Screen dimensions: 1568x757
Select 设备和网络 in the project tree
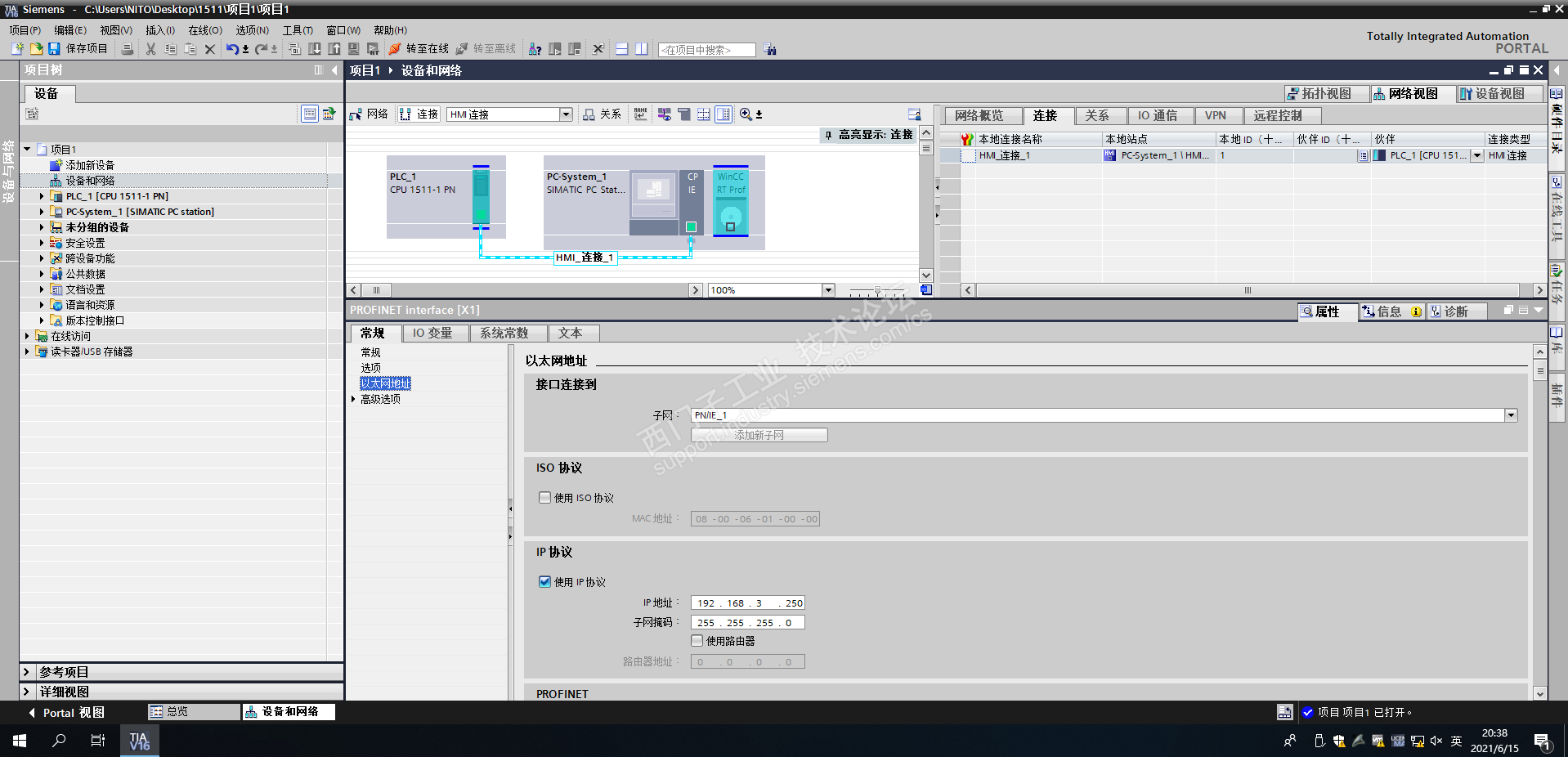[90, 181]
